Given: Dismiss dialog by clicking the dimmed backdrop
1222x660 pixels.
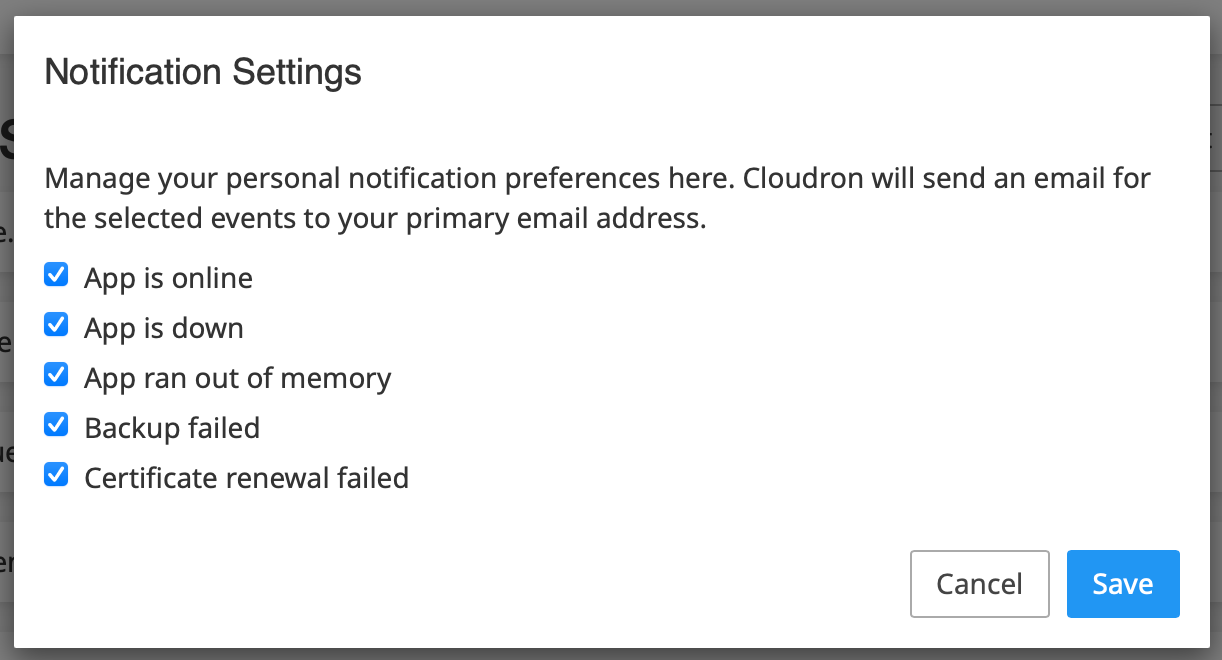Looking at the screenshot, I should click(x=611, y=7).
